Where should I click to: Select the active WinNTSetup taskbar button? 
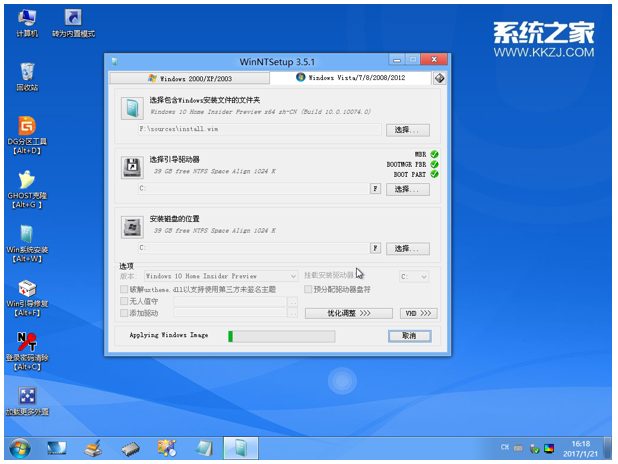point(241,448)
